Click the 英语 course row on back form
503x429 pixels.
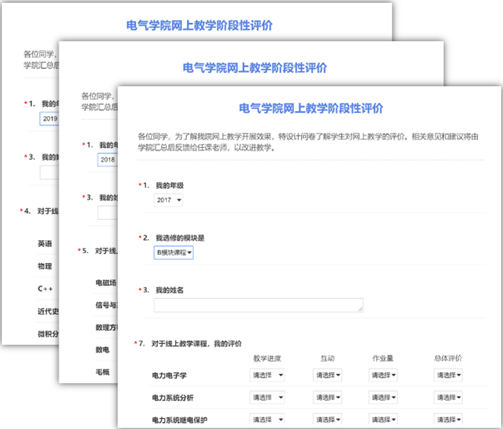47,244
